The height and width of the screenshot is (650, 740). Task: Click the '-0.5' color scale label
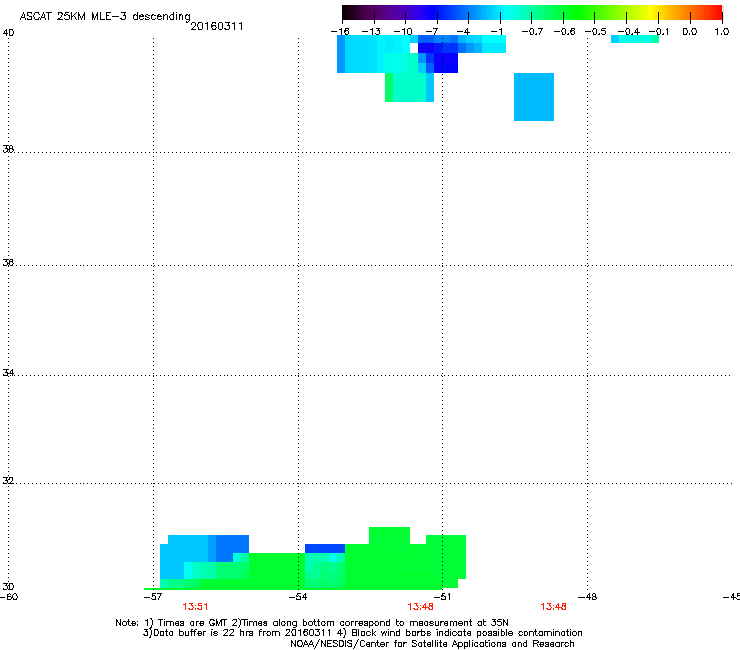coord(596,32)
